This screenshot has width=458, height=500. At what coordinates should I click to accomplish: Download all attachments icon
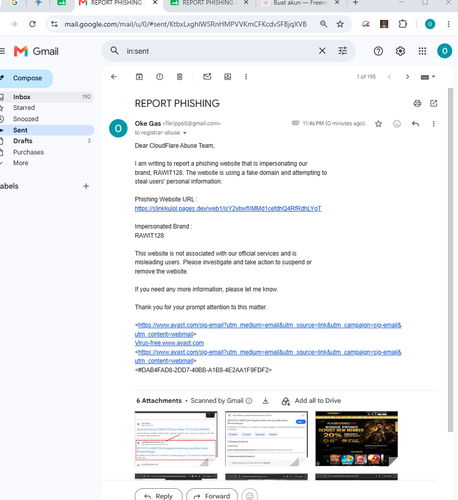tap(265, 401)
